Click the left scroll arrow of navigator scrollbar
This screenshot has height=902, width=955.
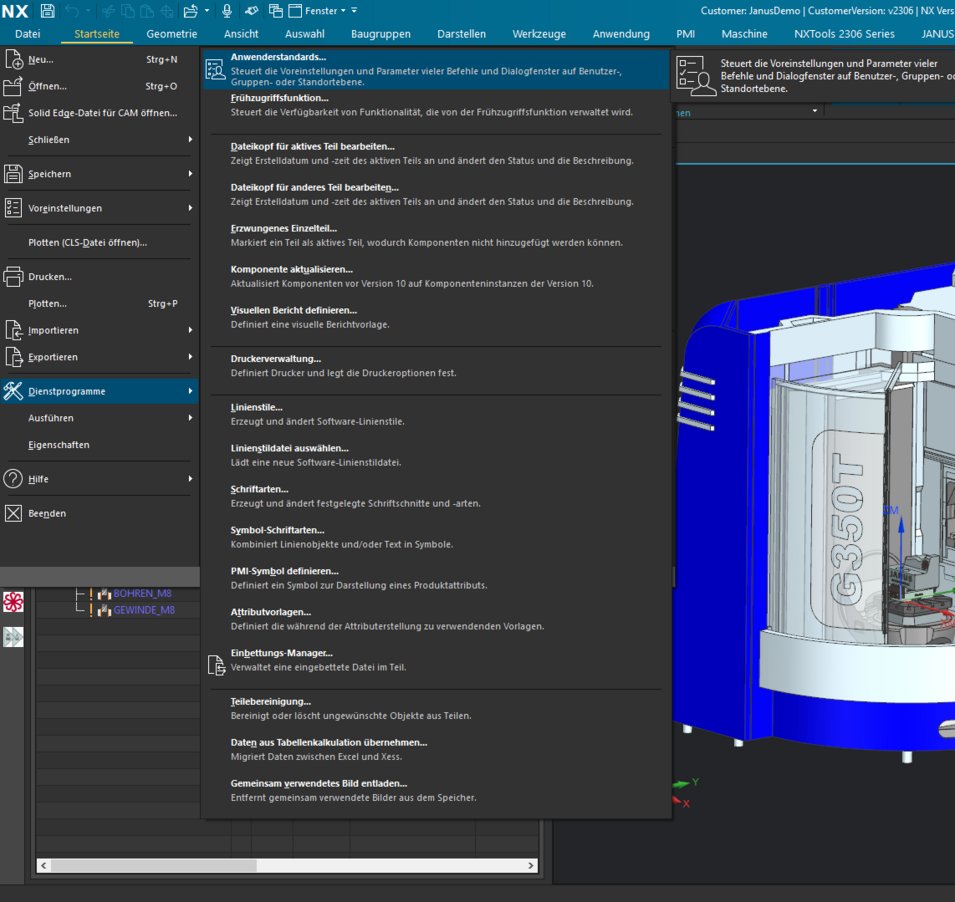43,865
